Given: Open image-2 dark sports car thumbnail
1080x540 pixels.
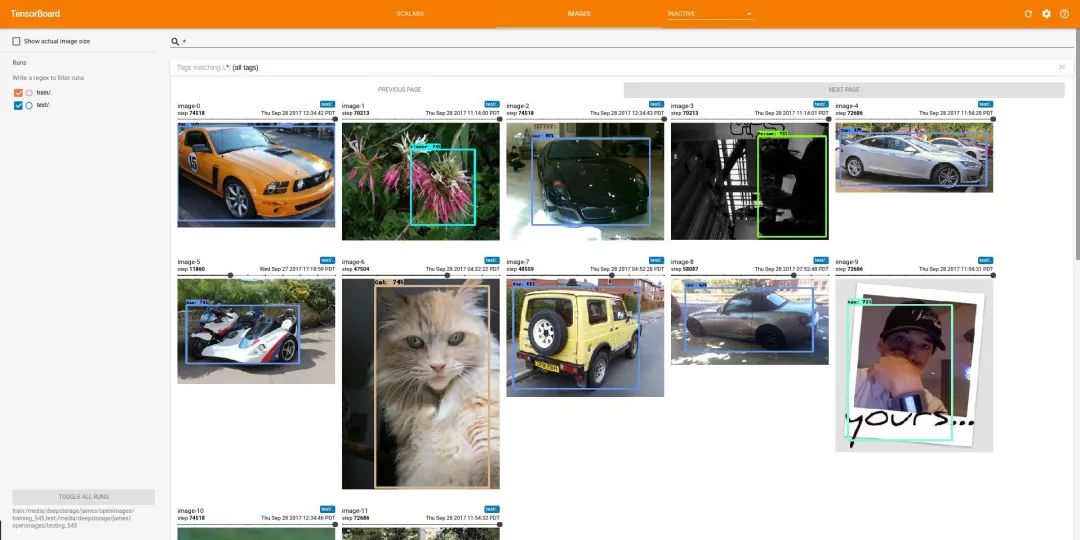Looking at the screenshot, I should (585, 181).
